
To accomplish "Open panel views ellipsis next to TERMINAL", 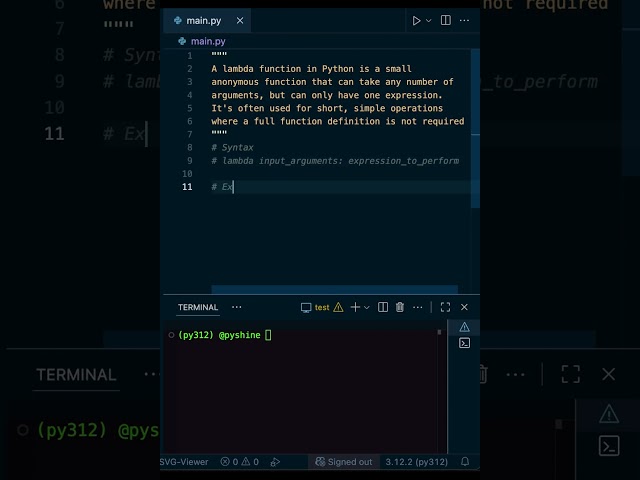I will tap(237, 307).
